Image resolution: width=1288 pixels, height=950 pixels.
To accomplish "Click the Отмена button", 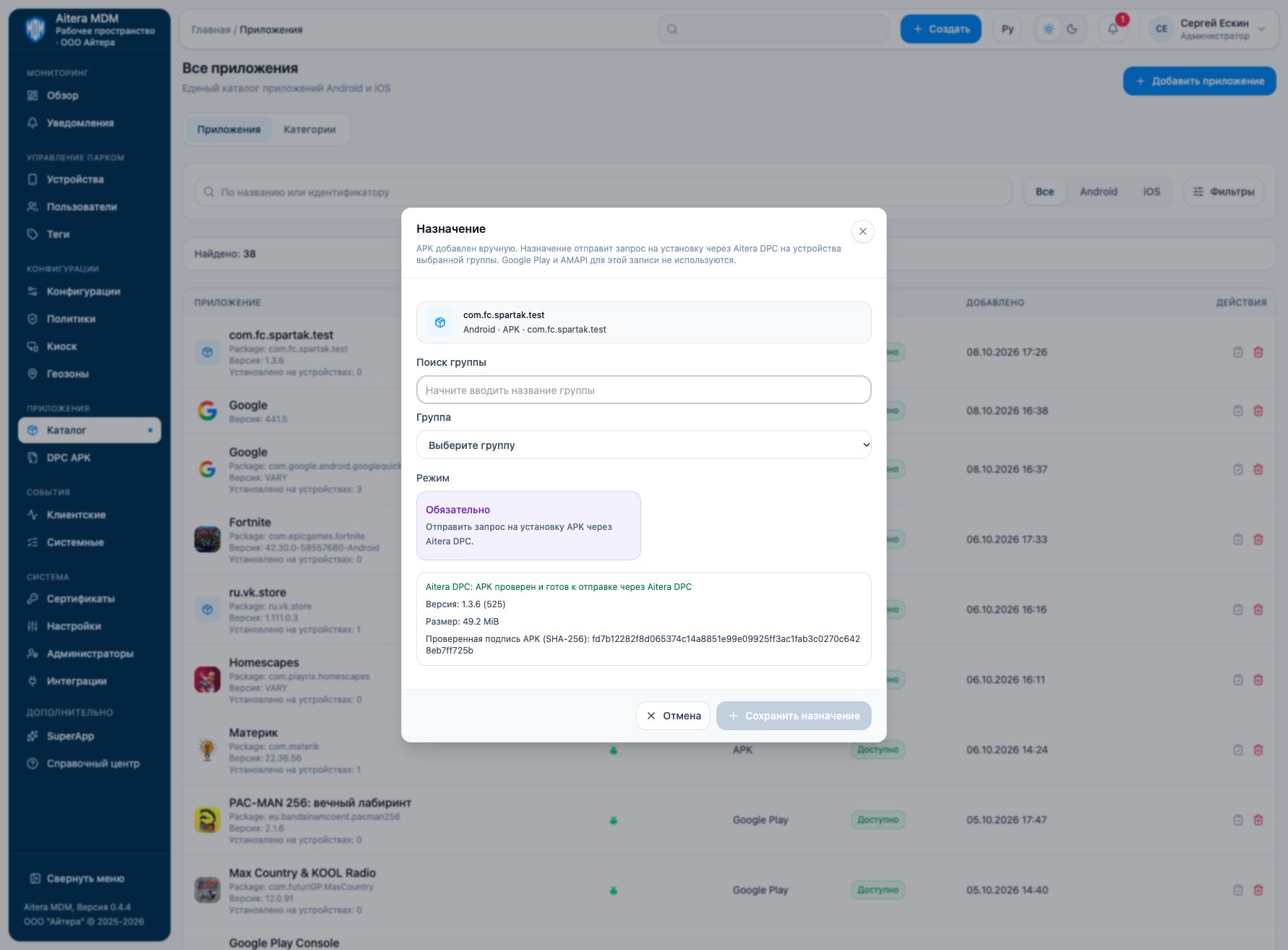I will pyautogui.click(x=673, y=716).
